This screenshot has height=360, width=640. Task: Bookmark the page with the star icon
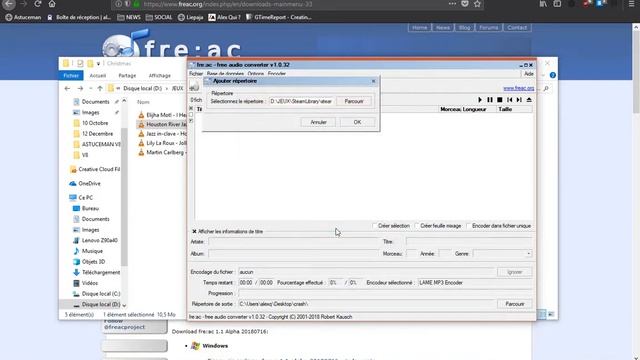click(x=477, y=4)
